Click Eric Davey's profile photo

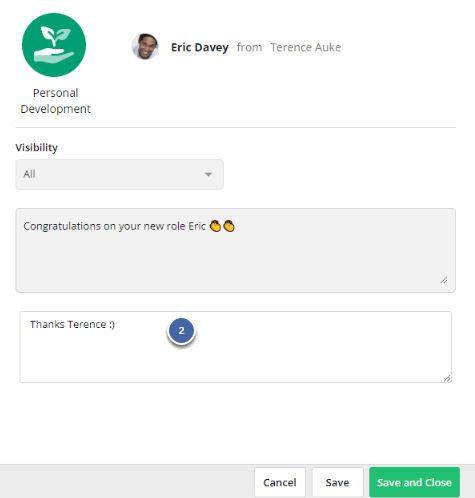click(145, 47)
